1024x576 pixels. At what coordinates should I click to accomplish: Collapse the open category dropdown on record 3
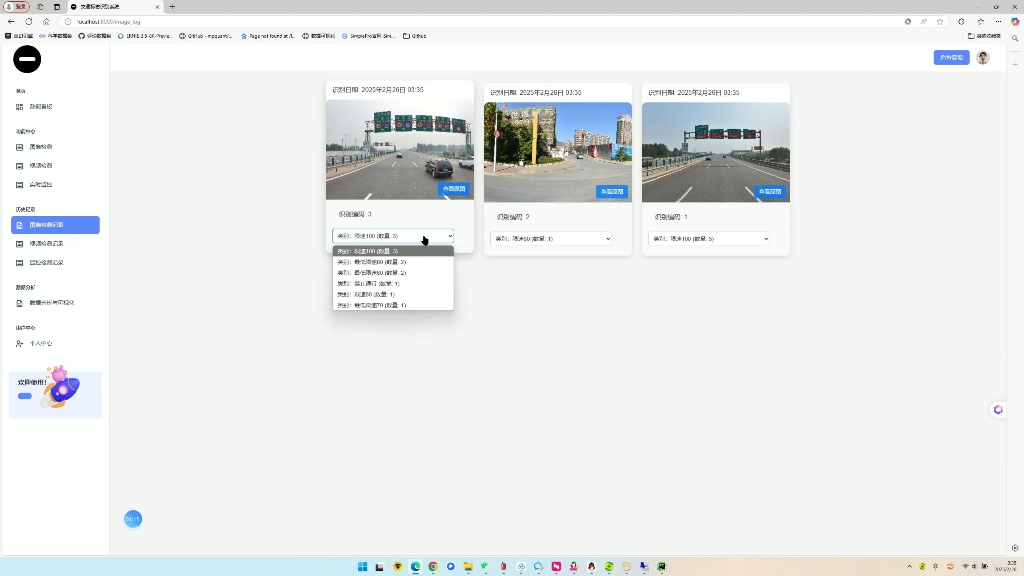[x=393, y=236]
